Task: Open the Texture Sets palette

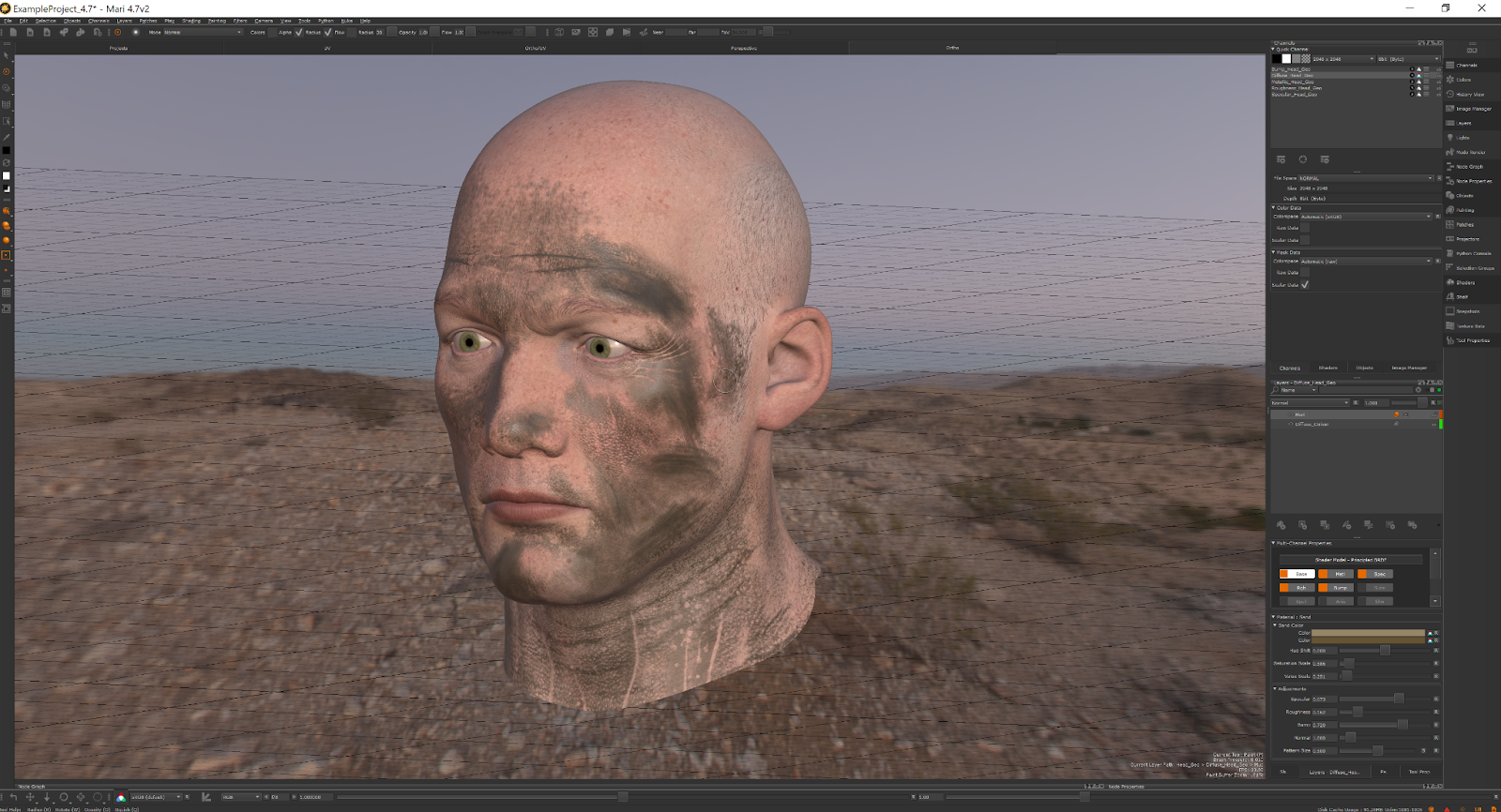Action: coord(1469,326)
